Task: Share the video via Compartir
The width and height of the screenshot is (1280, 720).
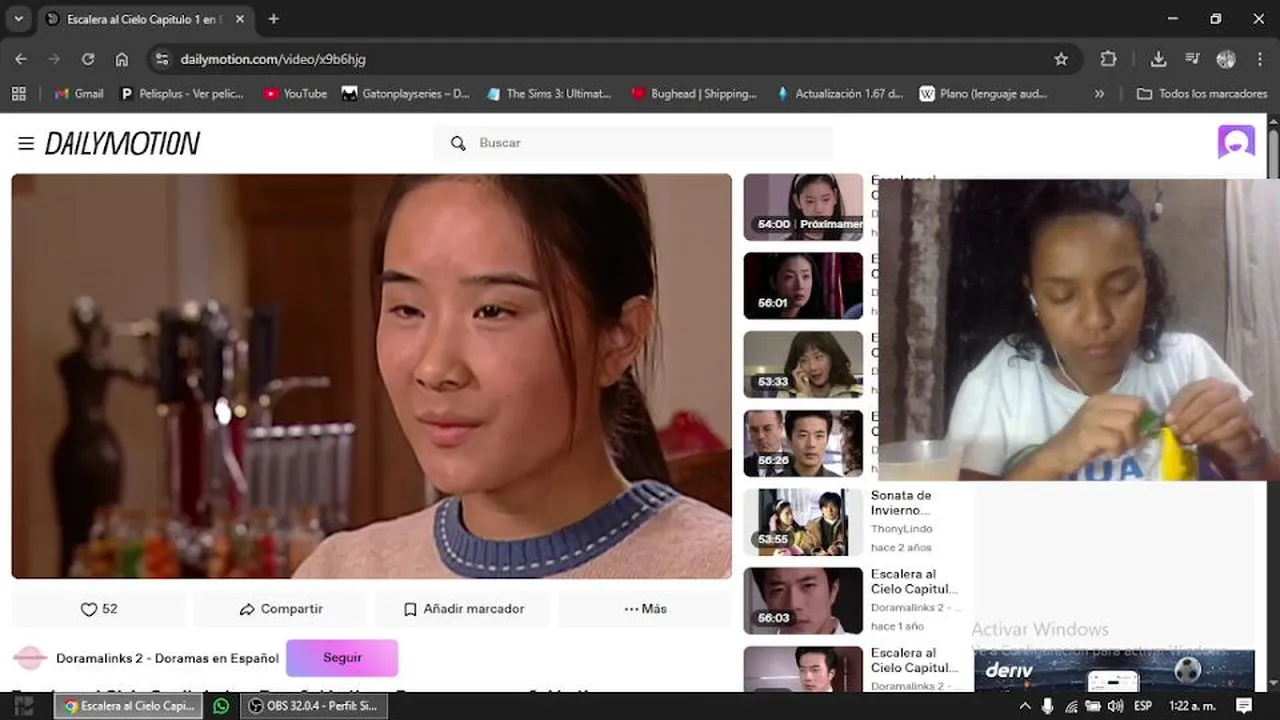Action: [x=280, y=609]
